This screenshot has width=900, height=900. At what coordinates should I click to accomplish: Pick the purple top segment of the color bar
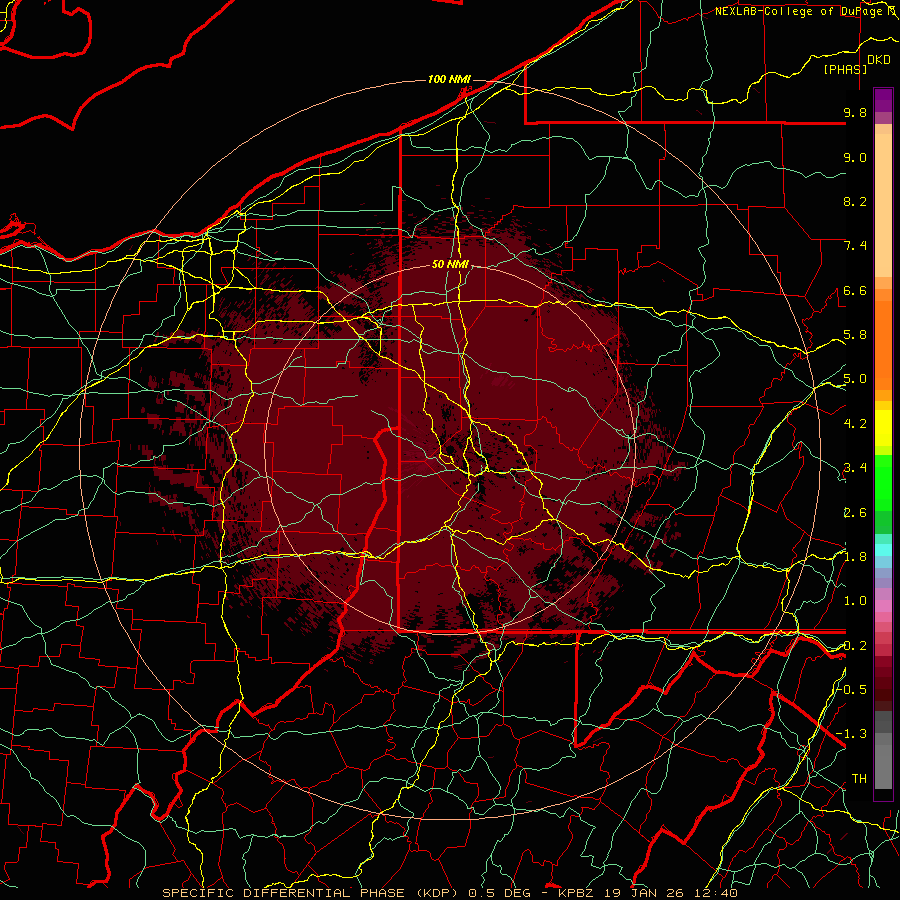pos(883,100)
